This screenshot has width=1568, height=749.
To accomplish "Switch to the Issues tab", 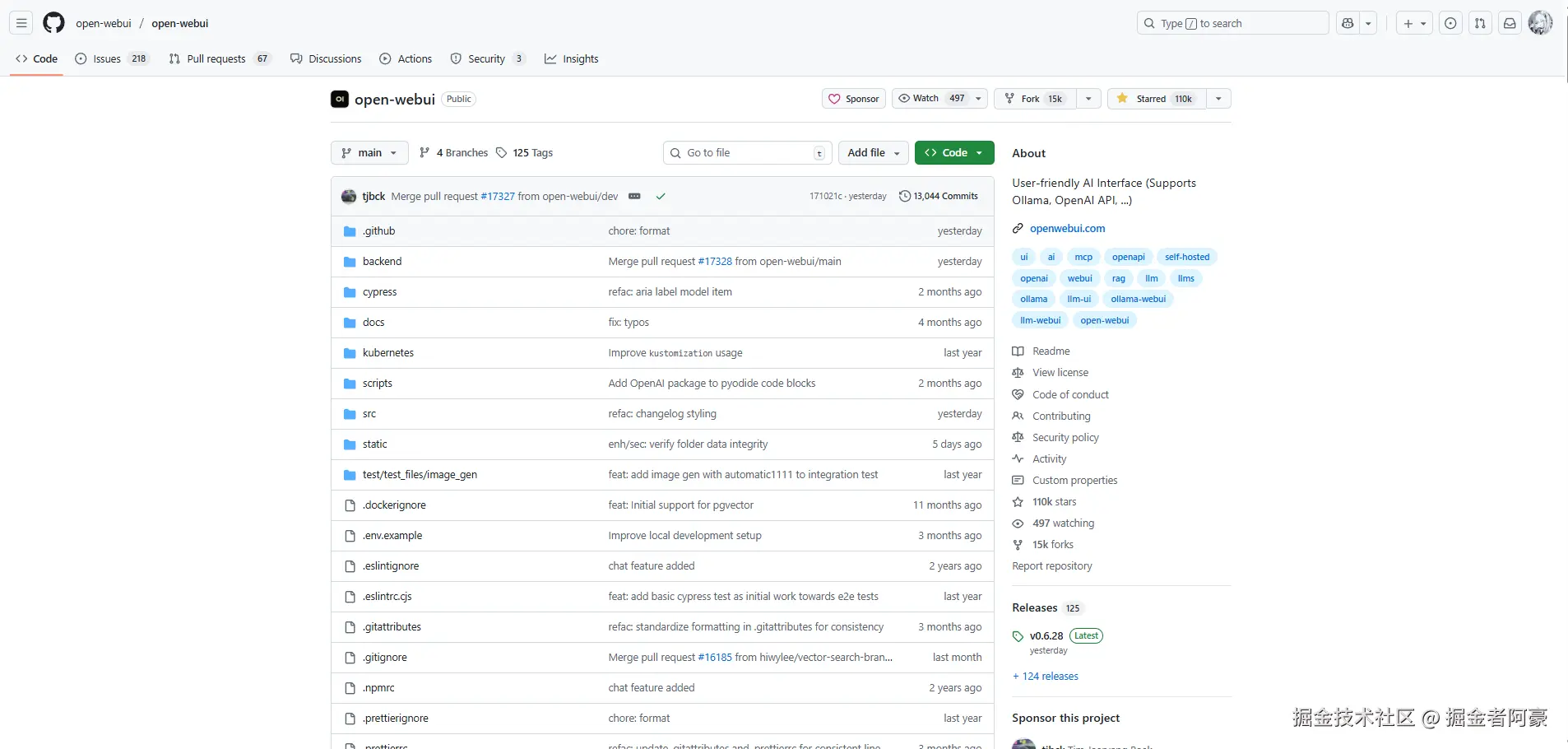I will point(112,58).
